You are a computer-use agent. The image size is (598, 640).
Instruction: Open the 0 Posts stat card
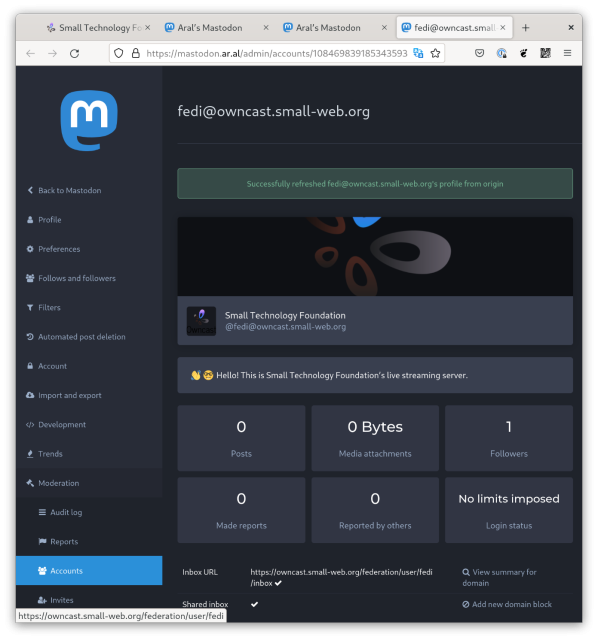(x=241, y=438)
